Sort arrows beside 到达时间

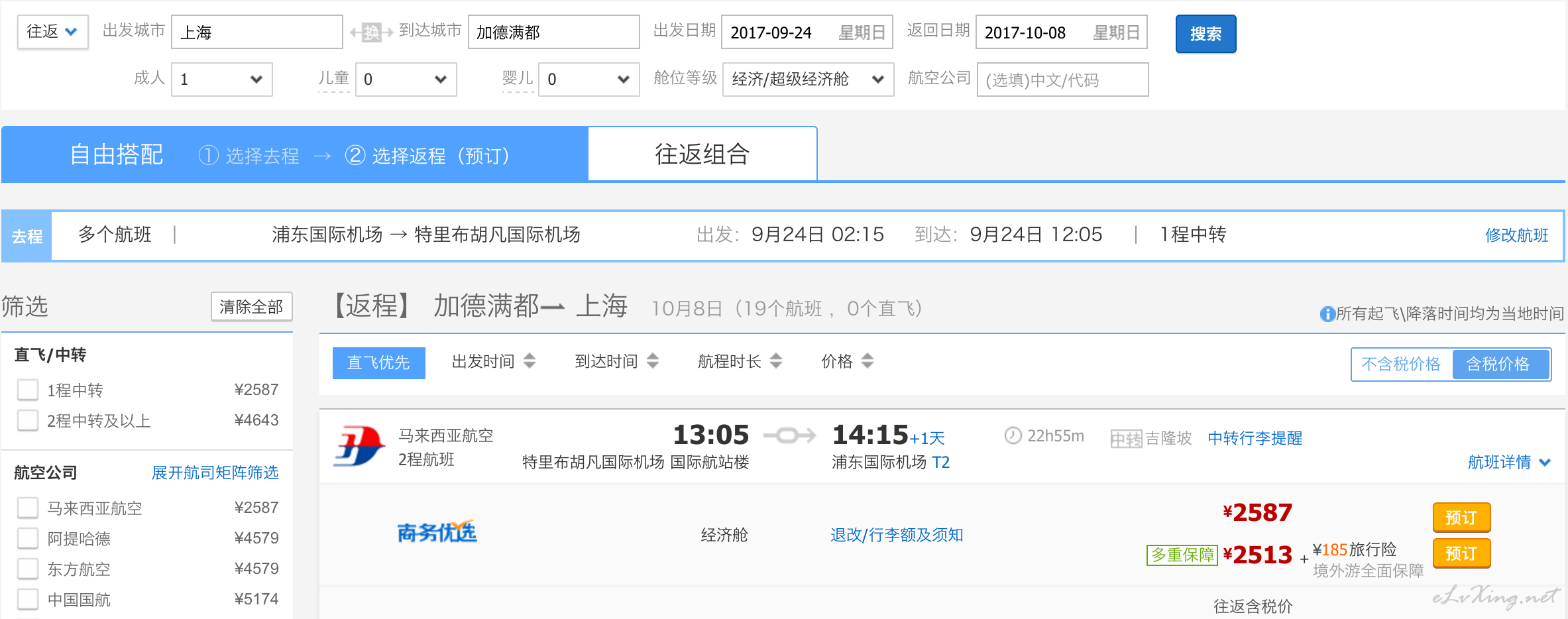point(653,361)
